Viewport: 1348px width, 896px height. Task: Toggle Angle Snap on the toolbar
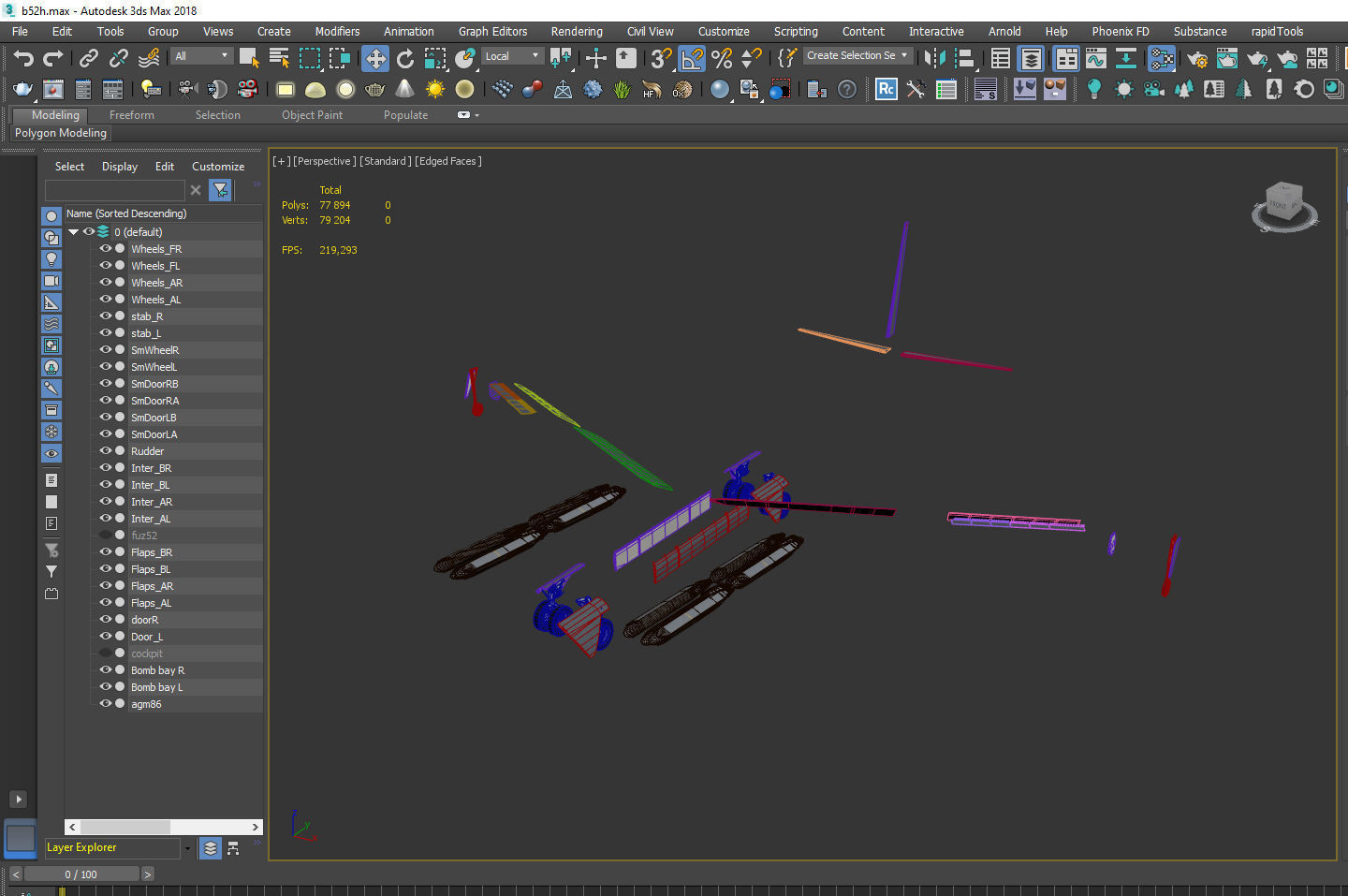pos(692,58)
